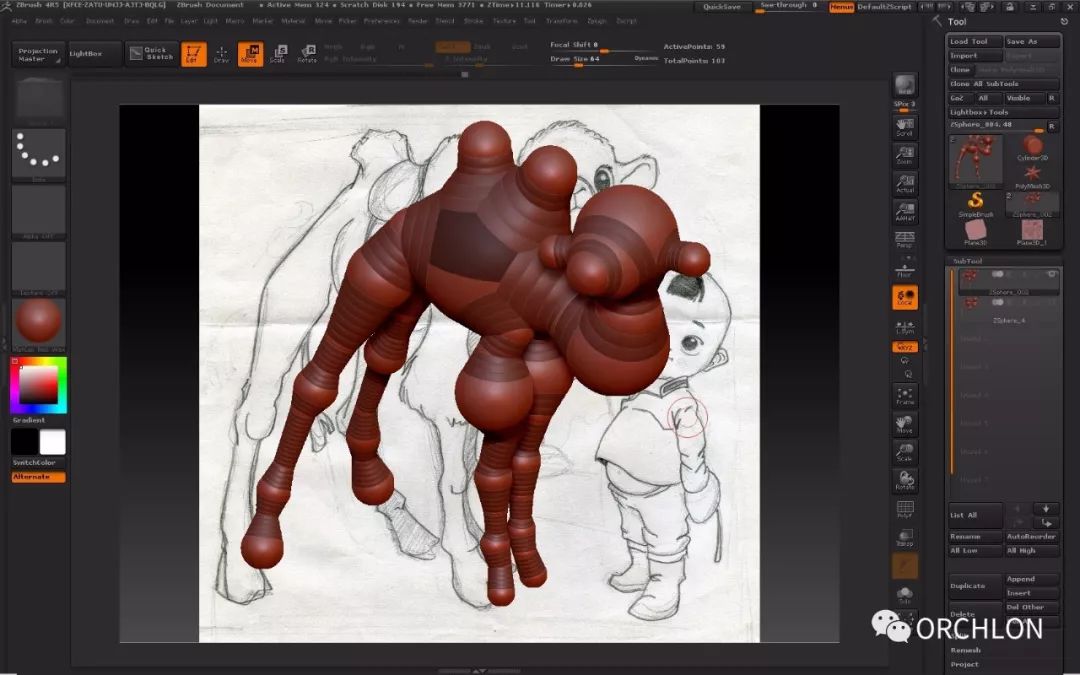1080x675 pixels.
Task: Toggle Local transformation button
Action: (904, 298)
